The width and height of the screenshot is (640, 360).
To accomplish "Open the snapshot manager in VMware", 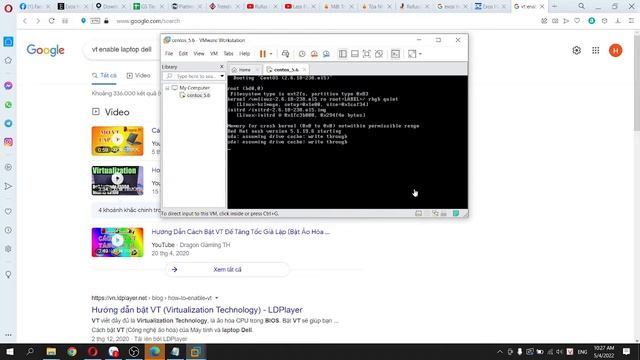I will 326,54.
